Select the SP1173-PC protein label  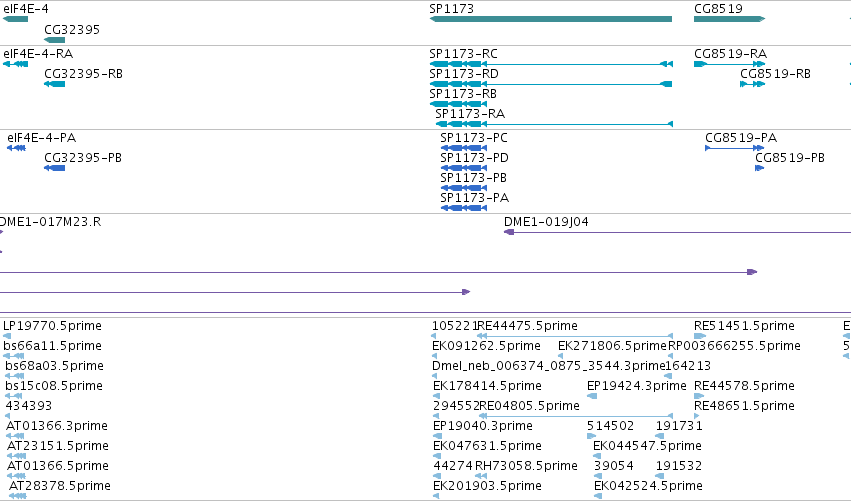click(474, 138)
